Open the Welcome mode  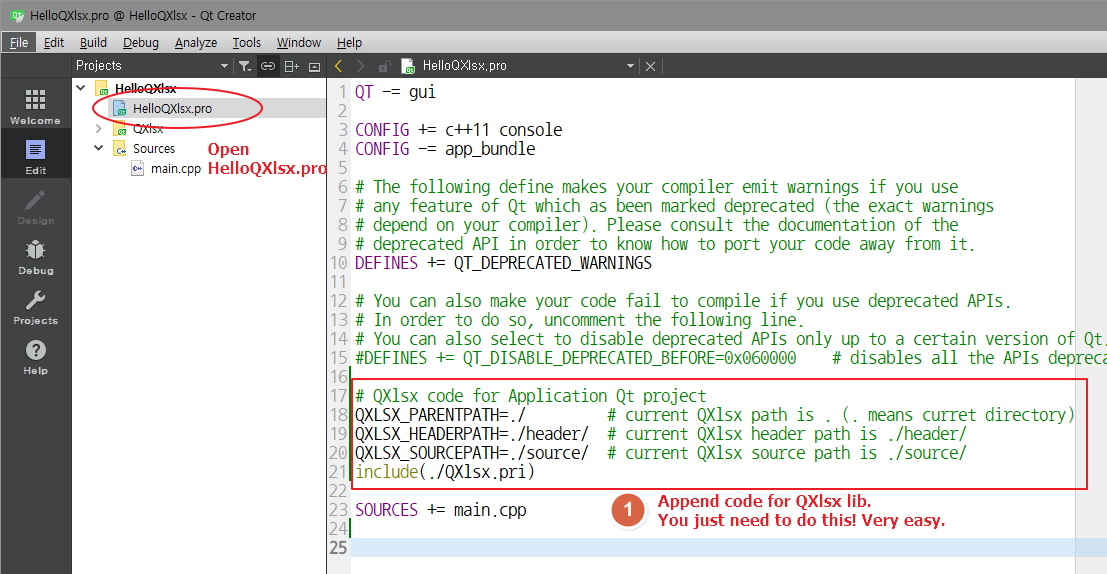[x=35, y=106]
